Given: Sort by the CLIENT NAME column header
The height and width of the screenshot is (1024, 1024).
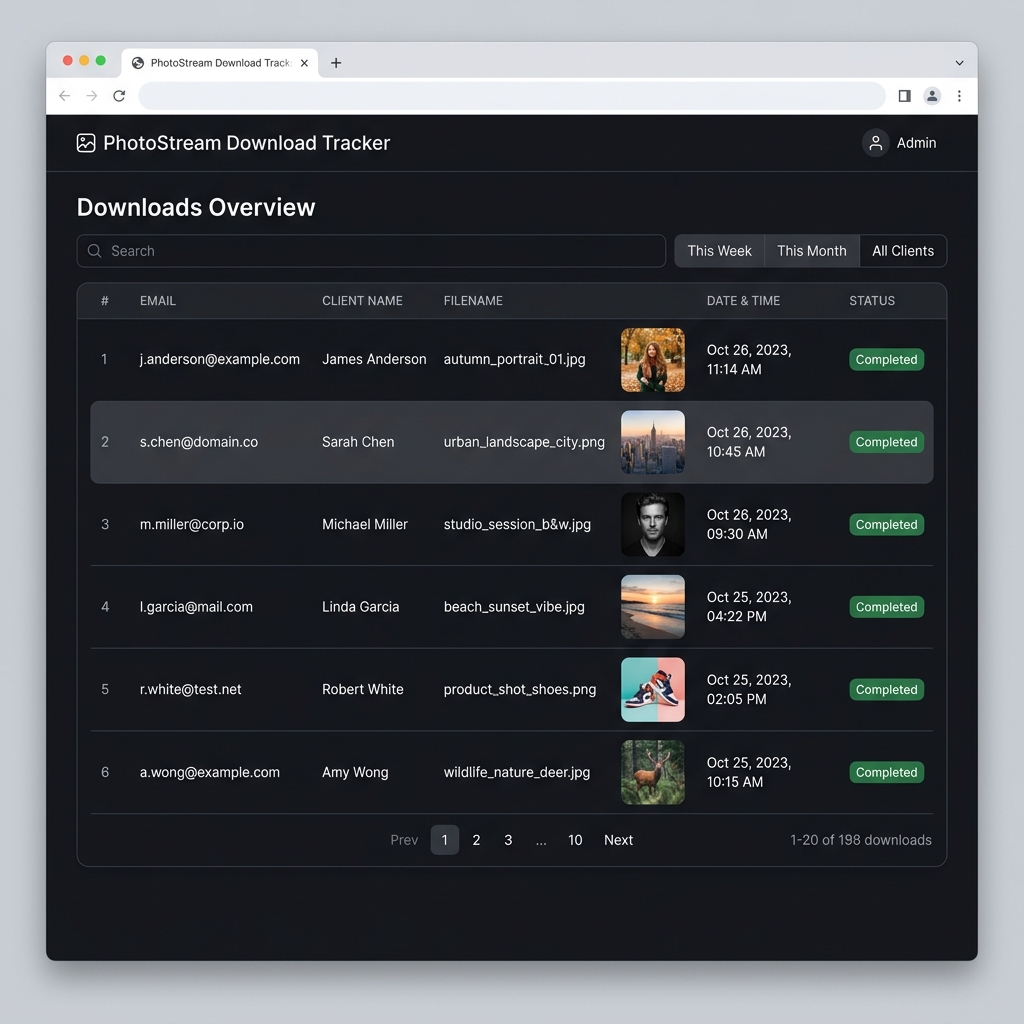Looking at the screenshot, I should coord(362,301).
